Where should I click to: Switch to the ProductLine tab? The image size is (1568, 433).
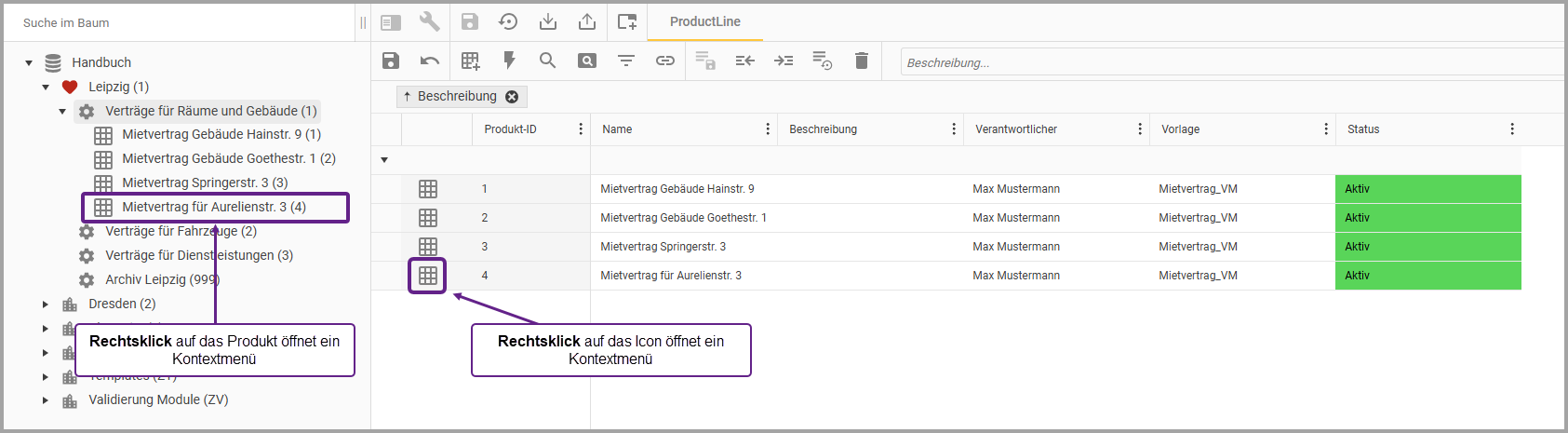coord(704,21)
